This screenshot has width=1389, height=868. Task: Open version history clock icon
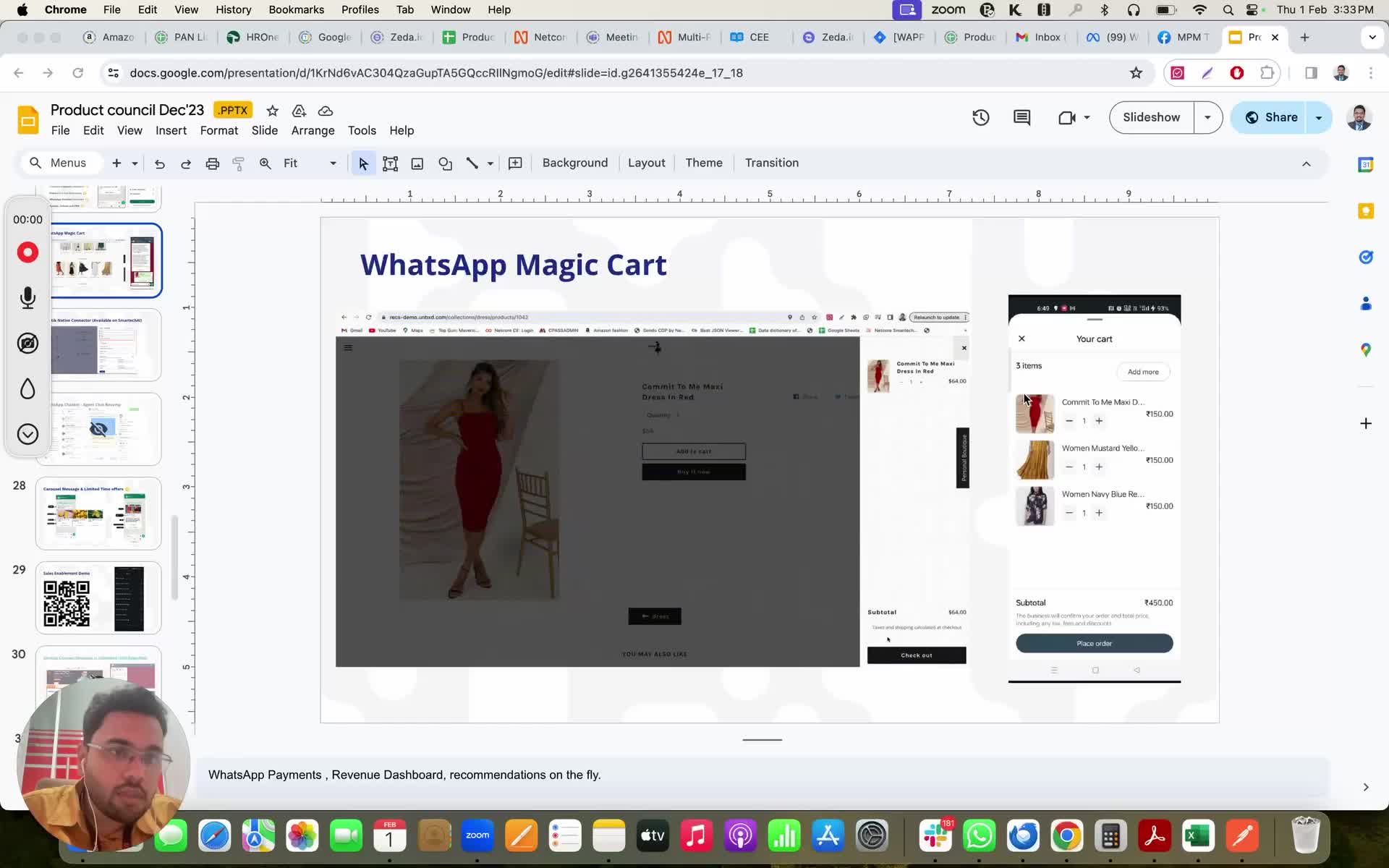tap(980, 117)
